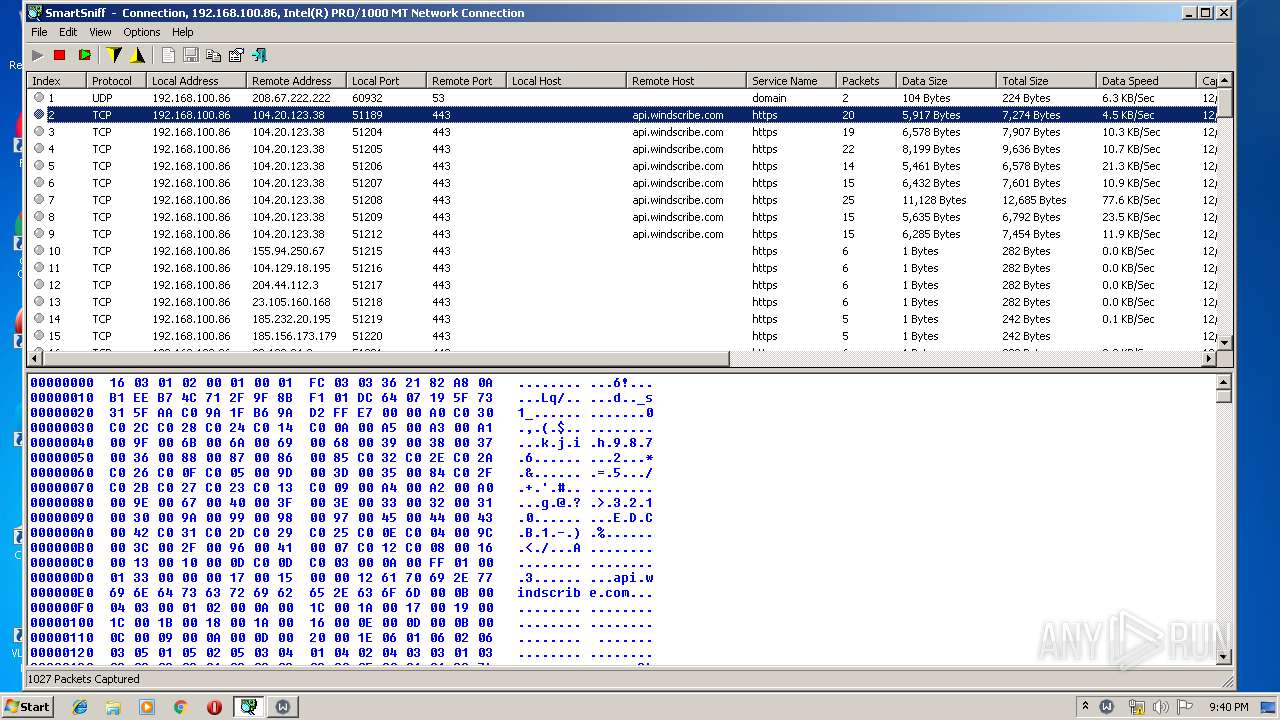Select row with remote address 185.156.173.179
This screenshot has height=720, width=1280.
pos(622,336)
